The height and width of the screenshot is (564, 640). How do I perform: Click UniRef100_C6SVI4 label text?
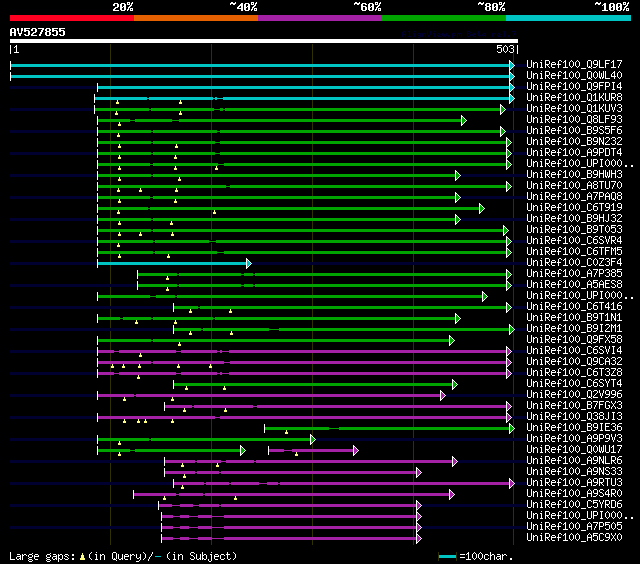574,351
